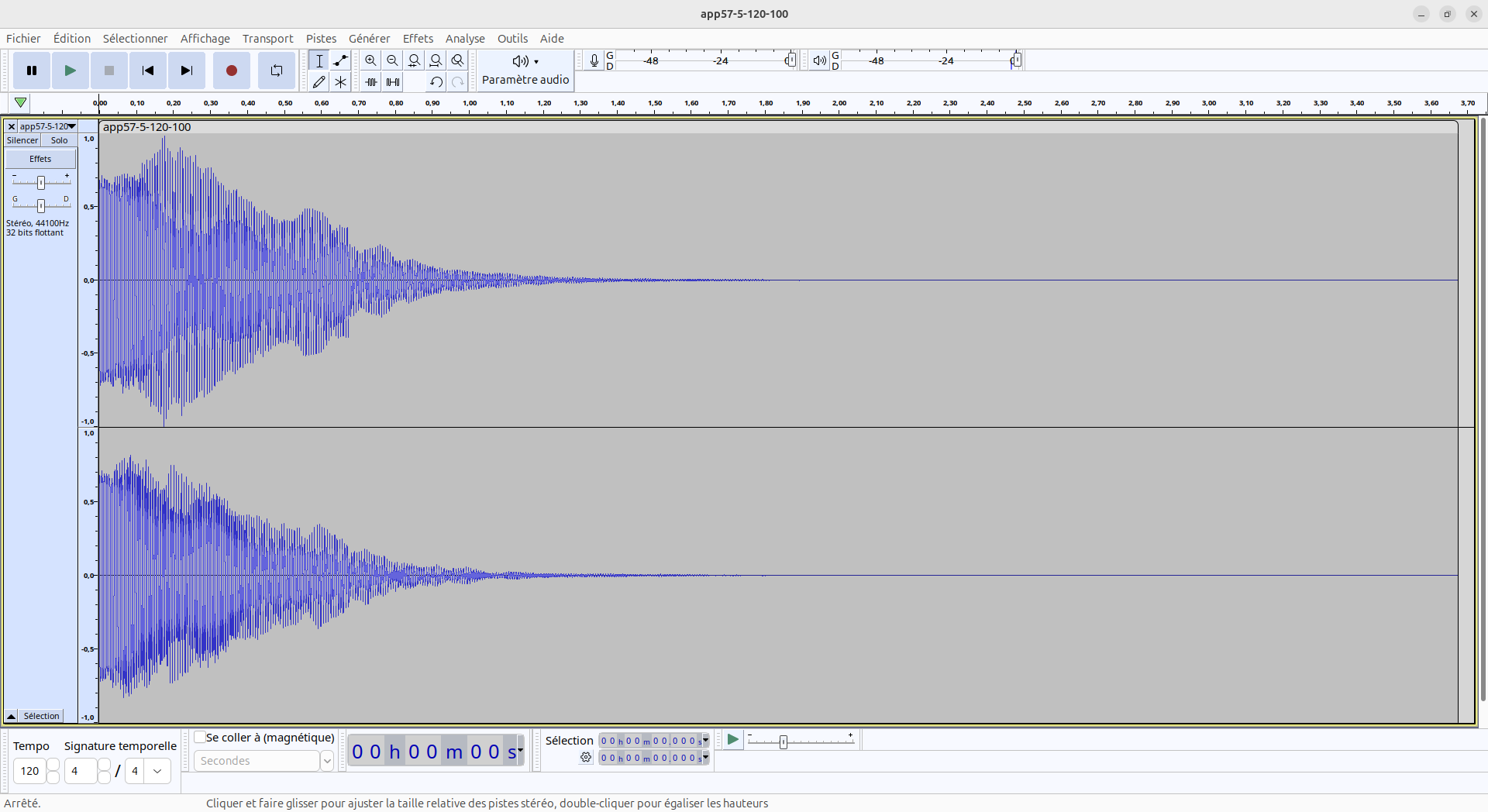Click the Trim audio outside selection icon
This screenshot has height=812, width=1488.
pos(371,82)
